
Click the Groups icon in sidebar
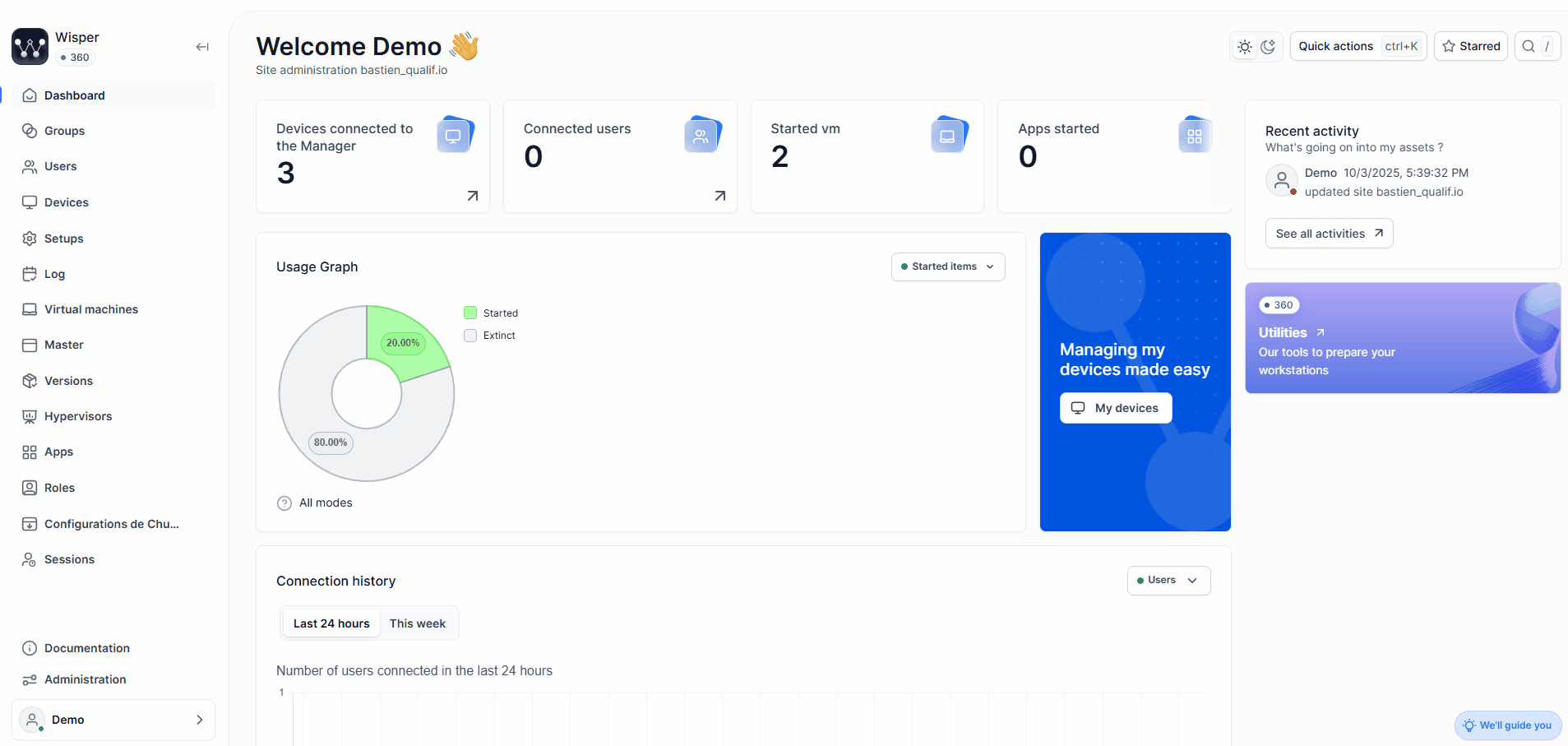point(30,131)
